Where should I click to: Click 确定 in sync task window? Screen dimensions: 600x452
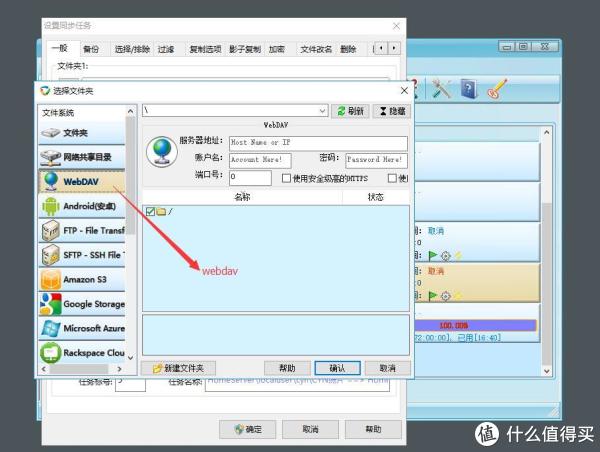(x=248, y=429)
